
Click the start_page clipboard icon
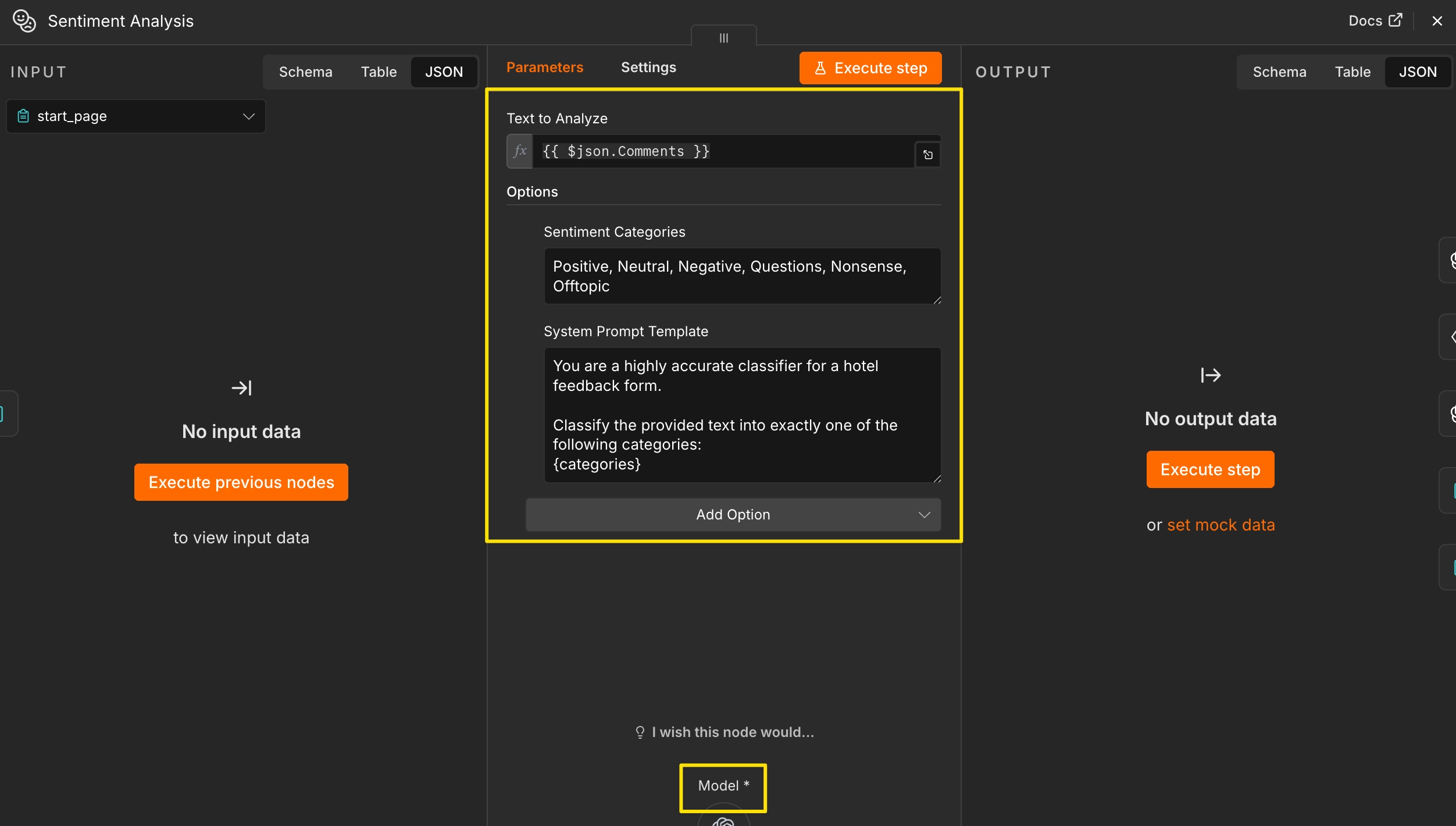coord(23,116)
